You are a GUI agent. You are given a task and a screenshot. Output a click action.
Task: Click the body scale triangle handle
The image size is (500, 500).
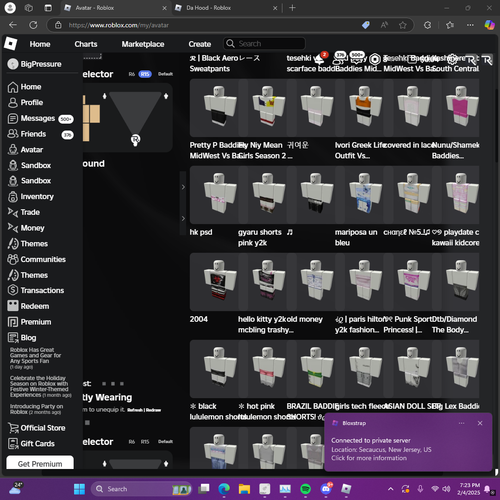tap(135, 139)
